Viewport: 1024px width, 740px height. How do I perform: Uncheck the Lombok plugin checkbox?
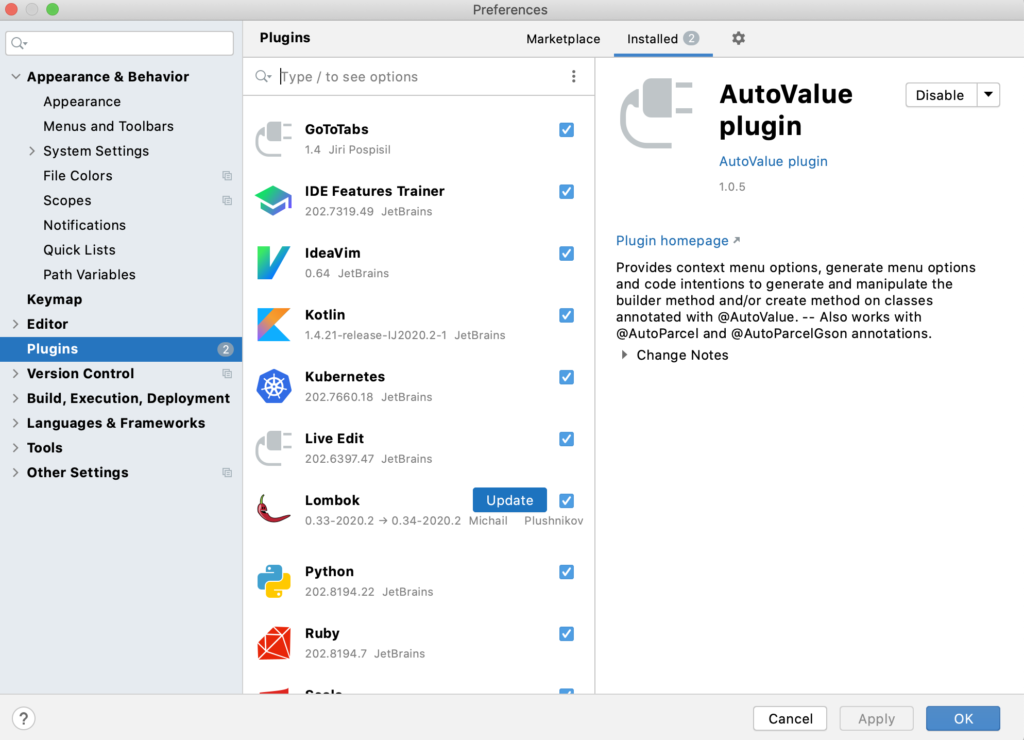click(x=566, y=500)
